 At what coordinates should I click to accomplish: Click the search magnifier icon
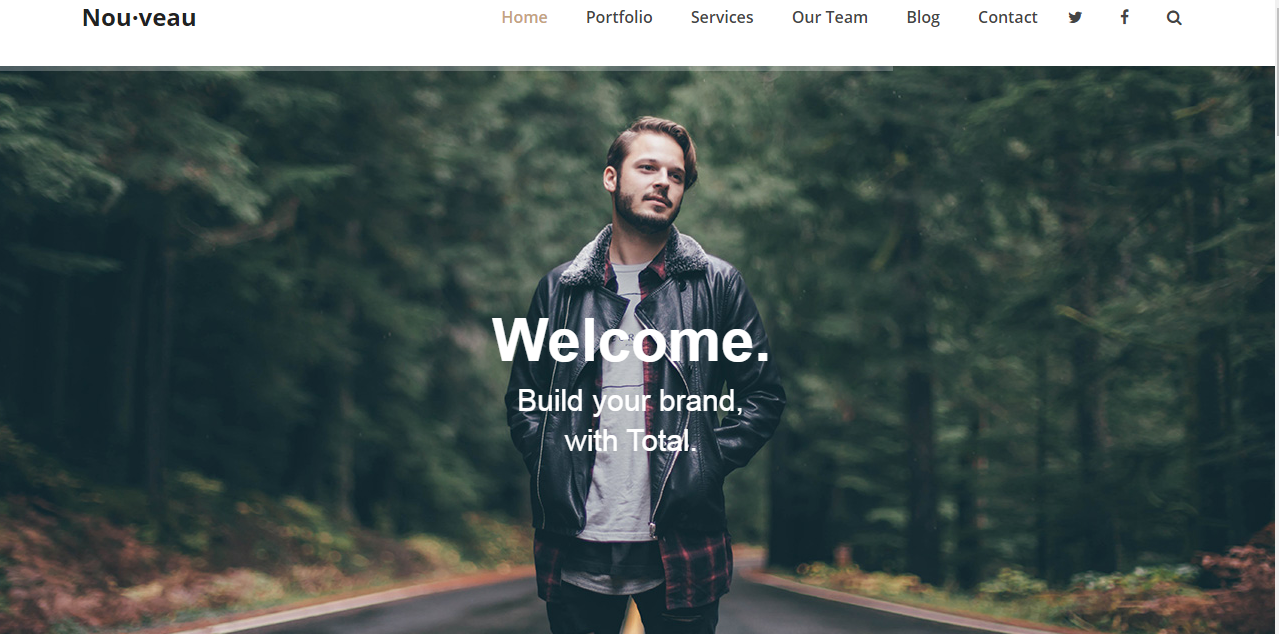[1174, 17]
